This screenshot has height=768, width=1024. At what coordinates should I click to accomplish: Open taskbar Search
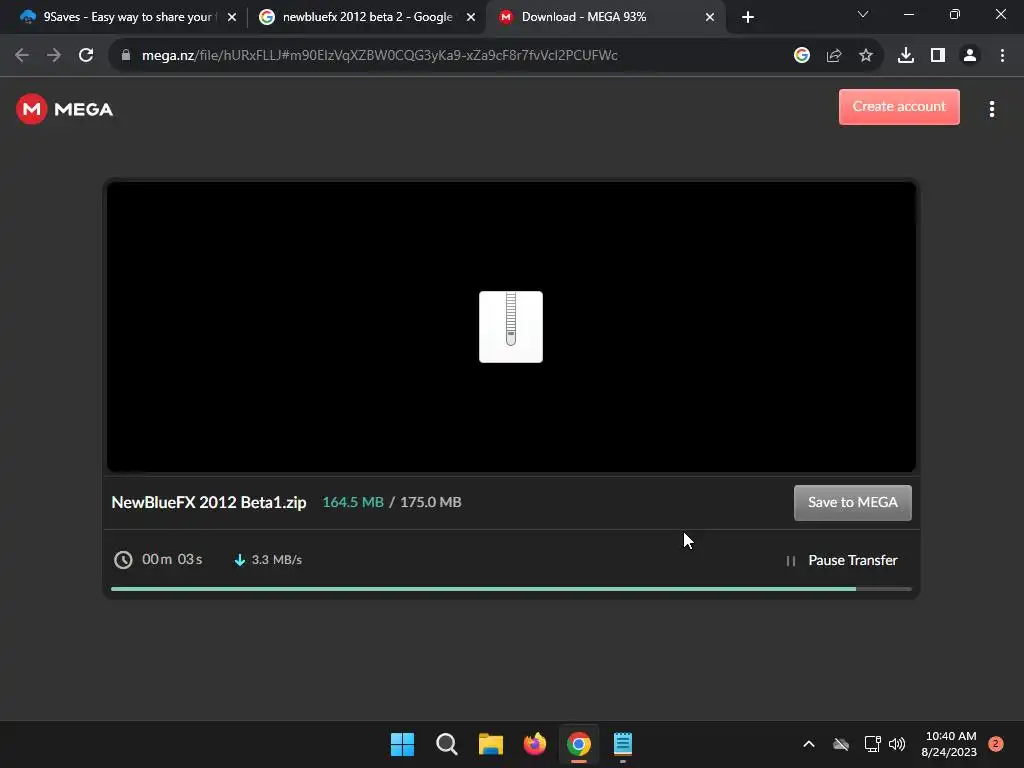[x=447, y=744]
